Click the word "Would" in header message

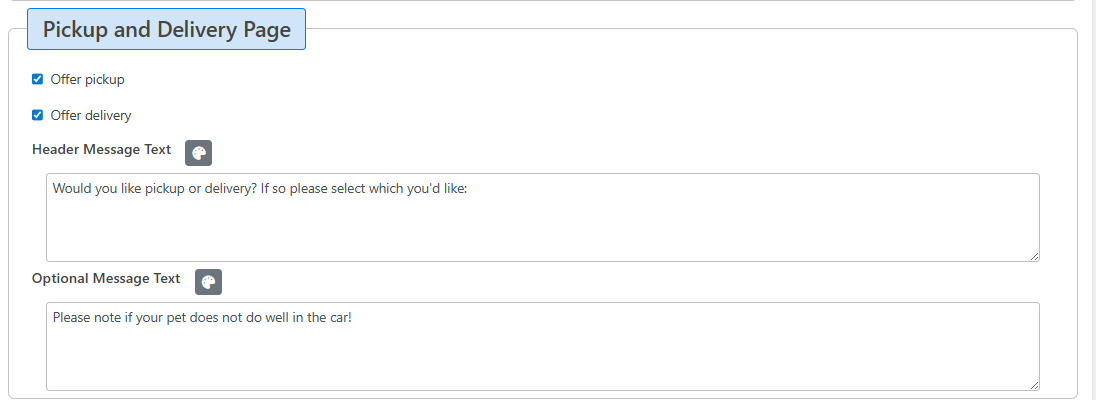click(x=73, y=187)
